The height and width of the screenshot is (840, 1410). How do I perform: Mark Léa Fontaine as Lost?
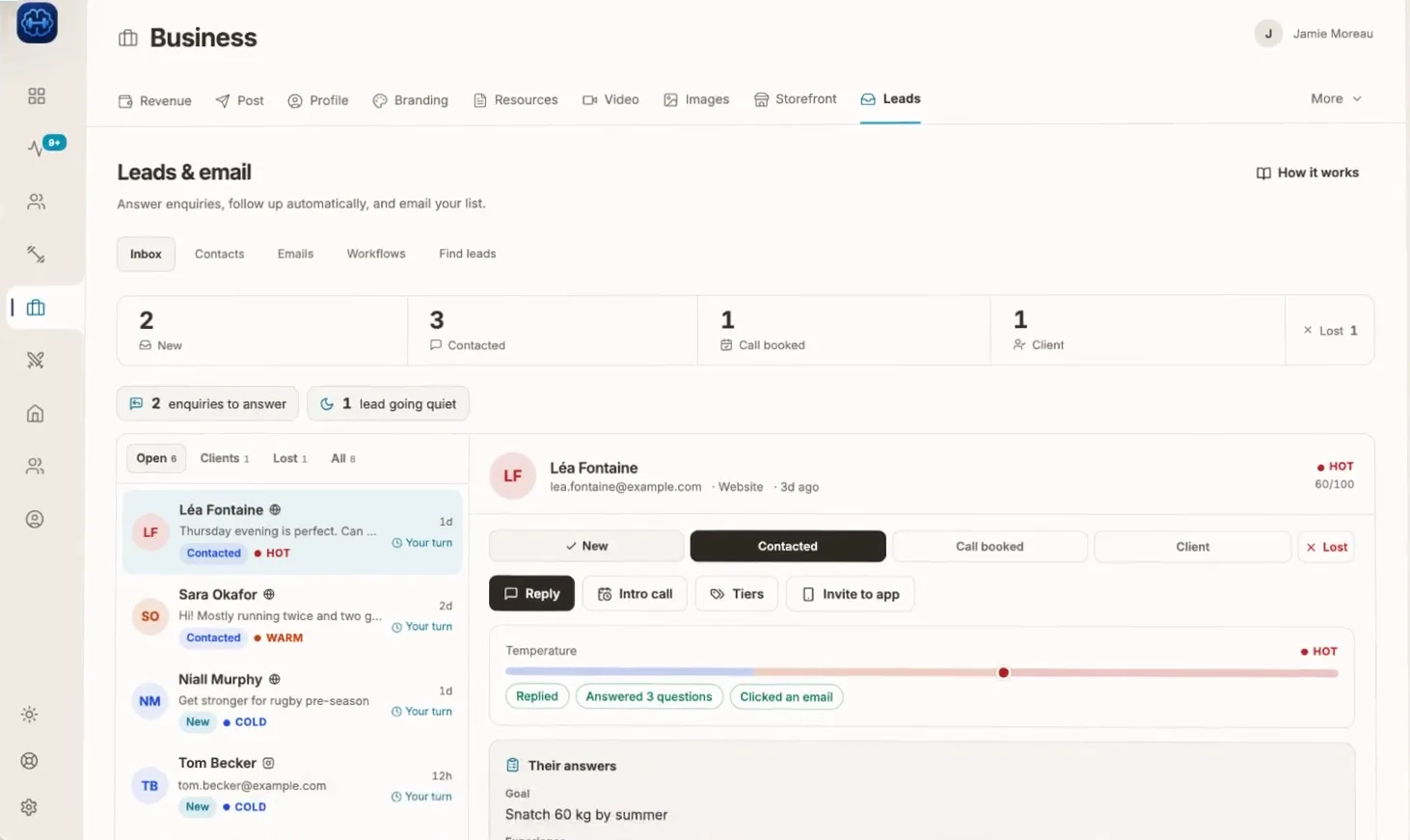(x=1326, y=547)
